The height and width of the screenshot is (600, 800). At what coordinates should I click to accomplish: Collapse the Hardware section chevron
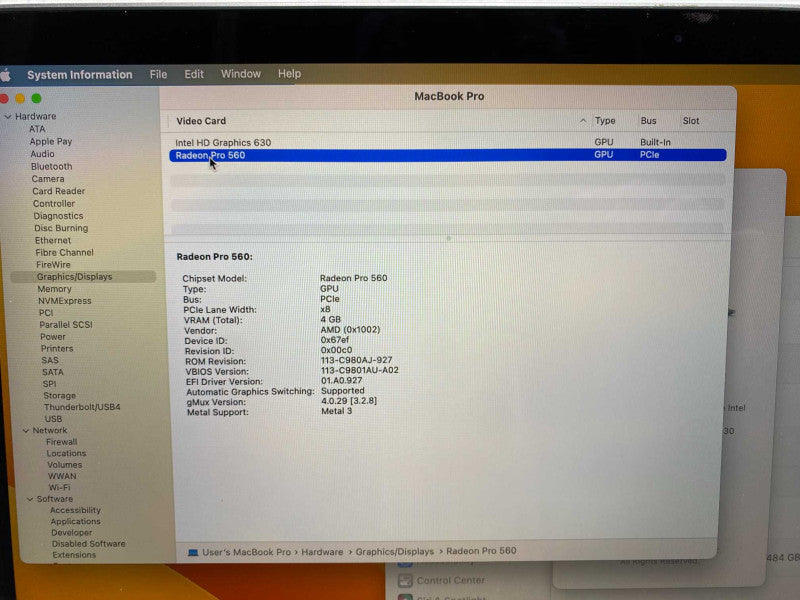pos(8,116)
